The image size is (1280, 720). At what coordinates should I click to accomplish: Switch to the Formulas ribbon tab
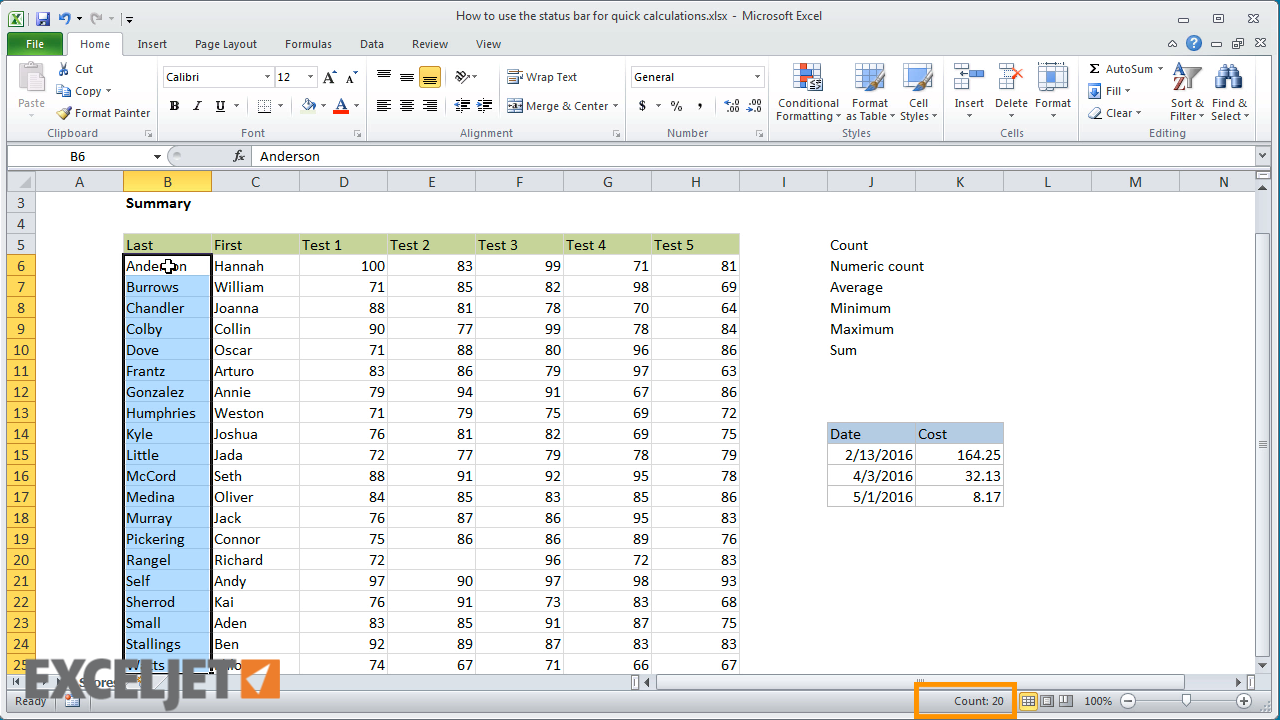tap(307, 44)
